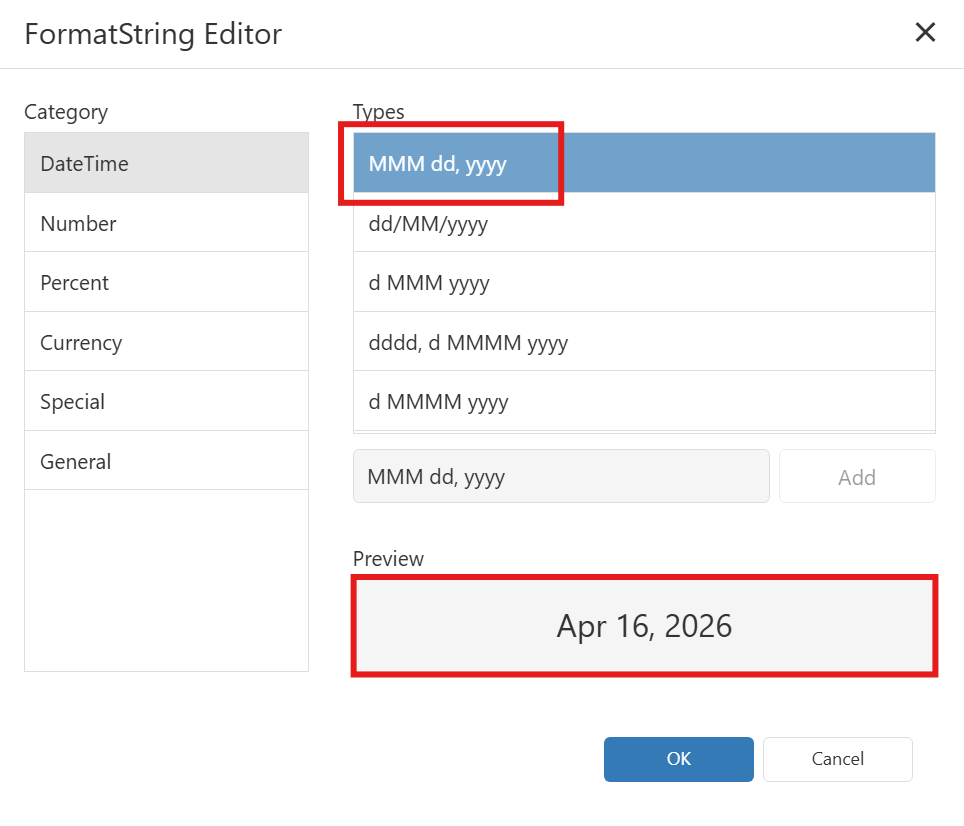Select the 'MMM dd, yyyy' format type
Screen dimensions: 964x826
coord(644,163)
